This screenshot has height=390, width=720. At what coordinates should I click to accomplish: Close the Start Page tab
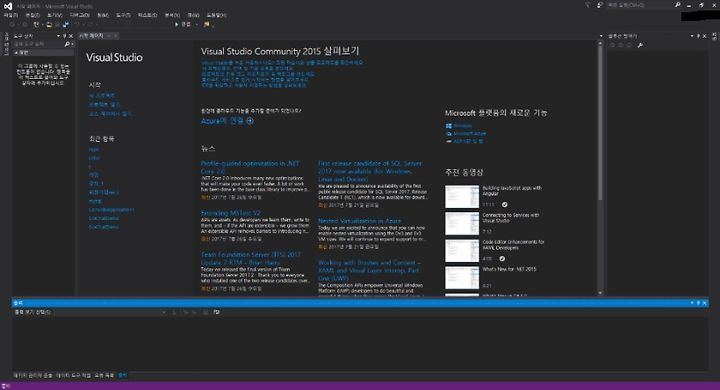(116, 35)
